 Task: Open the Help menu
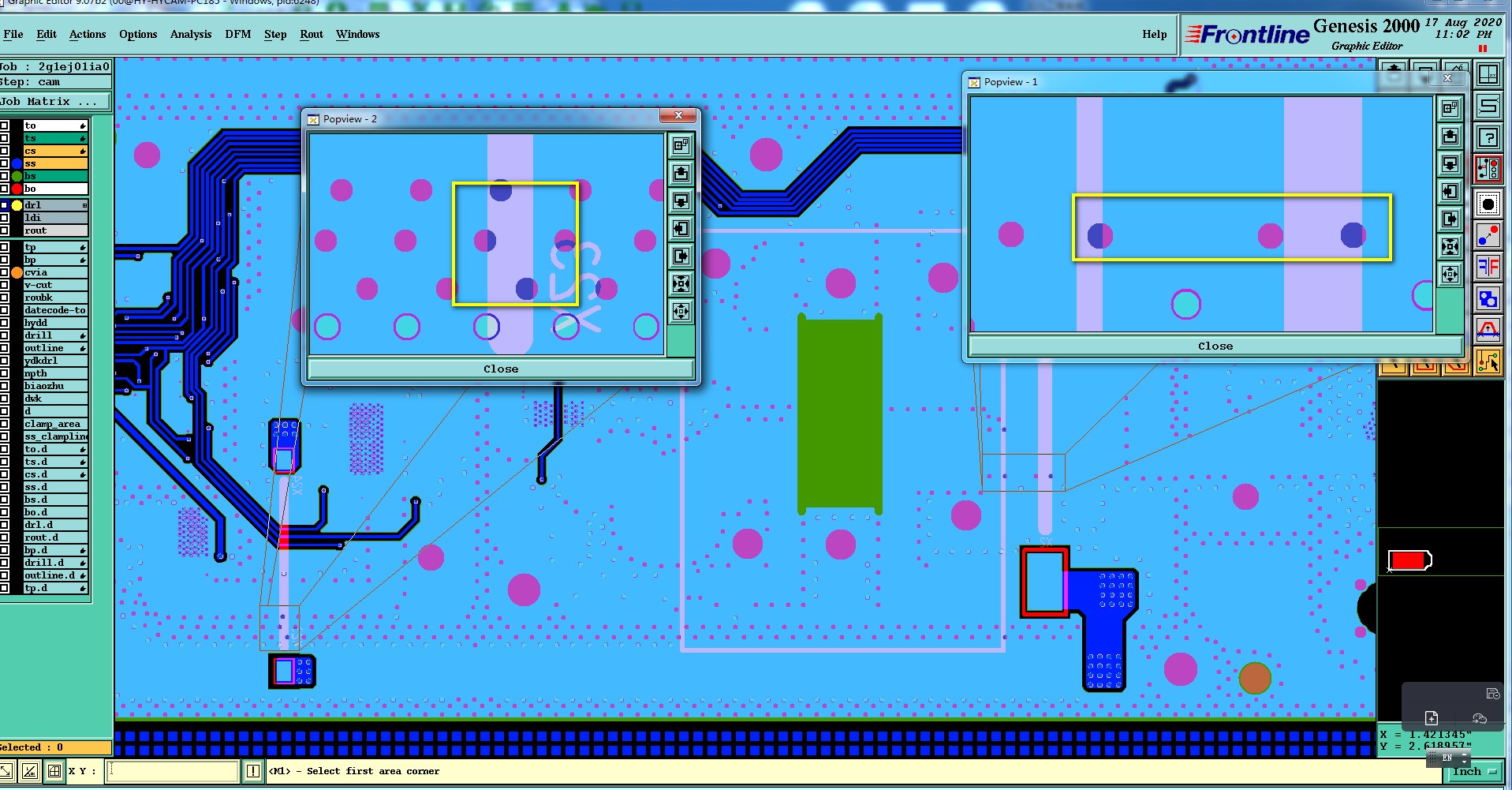click(x=1155, y=34)
